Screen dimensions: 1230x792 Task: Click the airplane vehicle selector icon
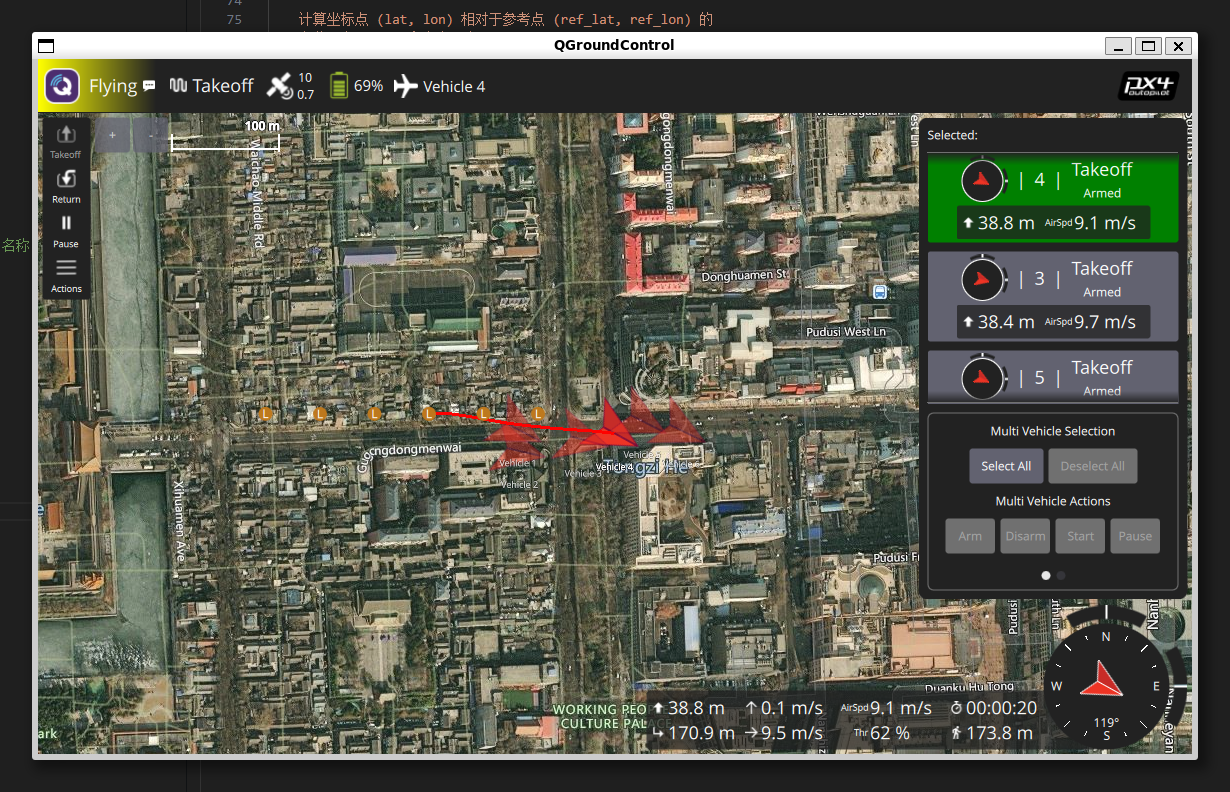tap(405, 86)
